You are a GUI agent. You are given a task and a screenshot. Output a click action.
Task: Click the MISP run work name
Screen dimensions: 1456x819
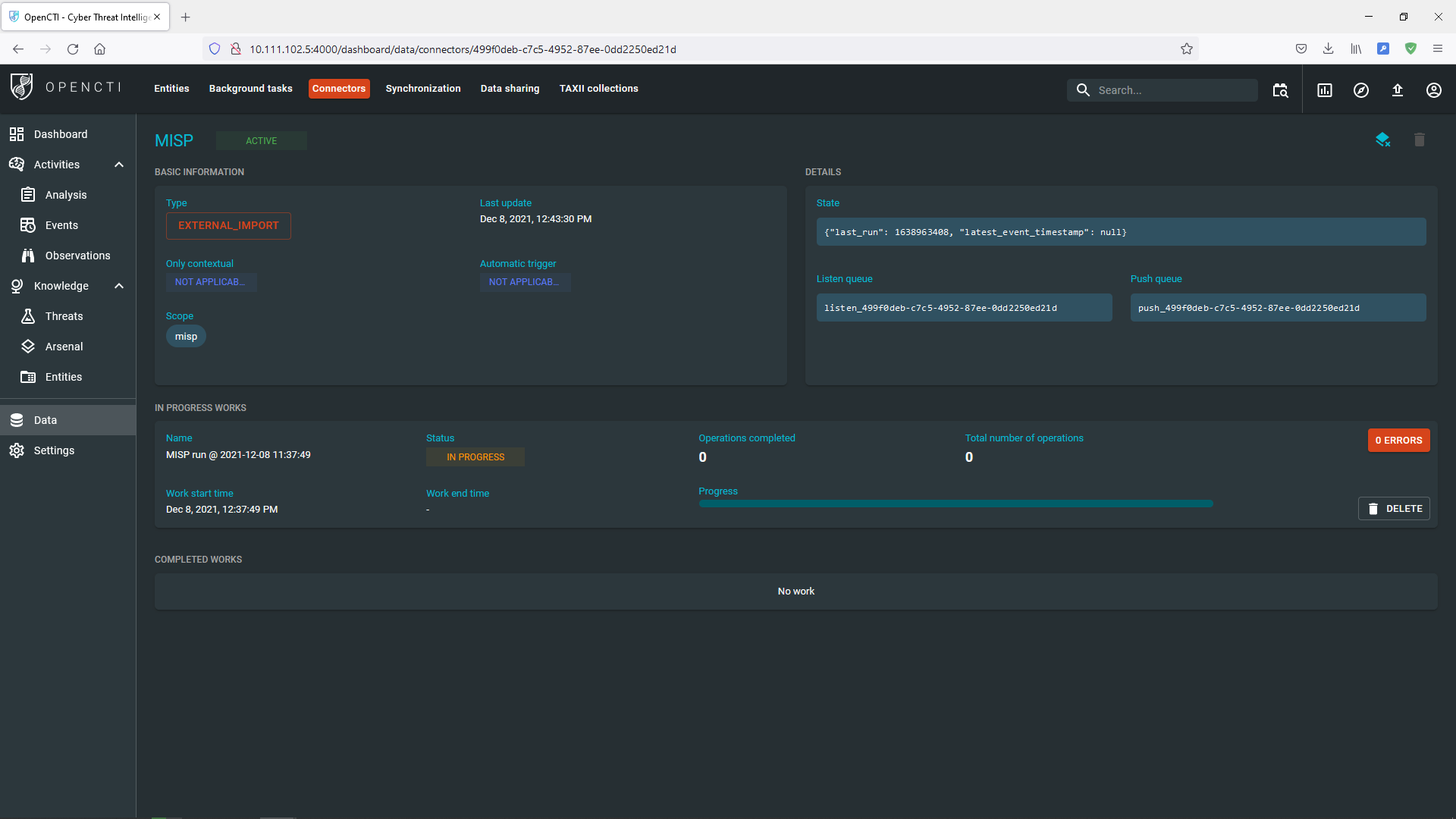click(x=238, y=455)
